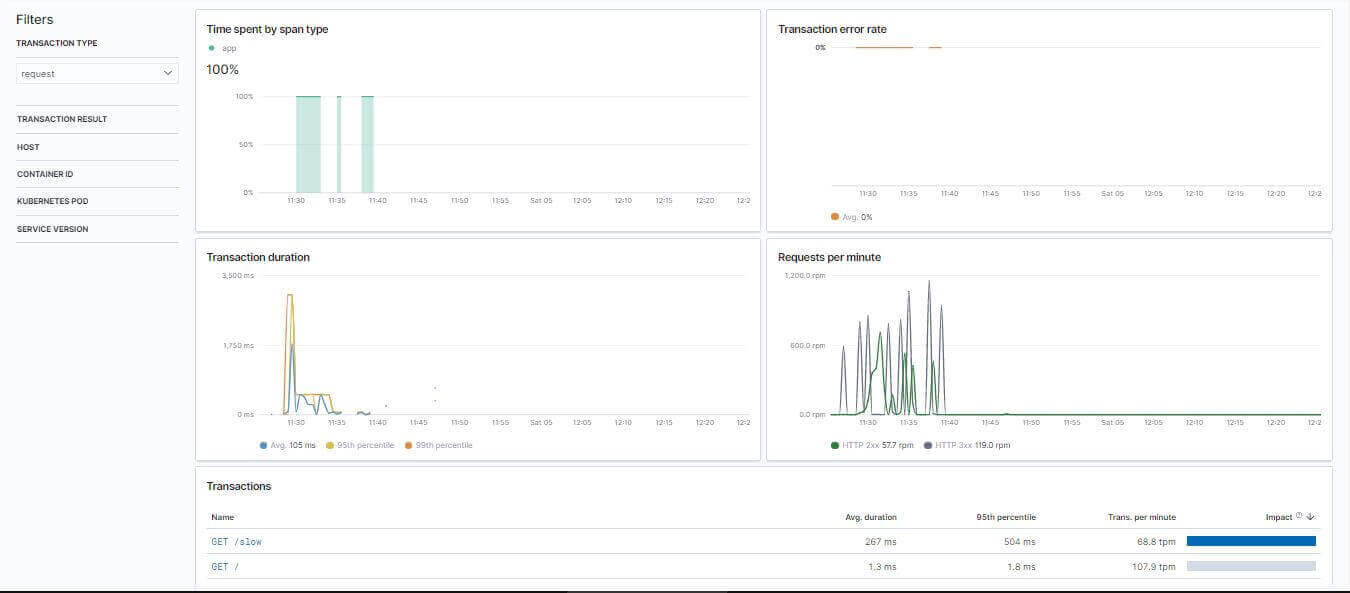The height and width of the screenshot is (593, 1350).
Task: Open the Transaction Type dropdown showing request
Action: click(x=96, y=73)
